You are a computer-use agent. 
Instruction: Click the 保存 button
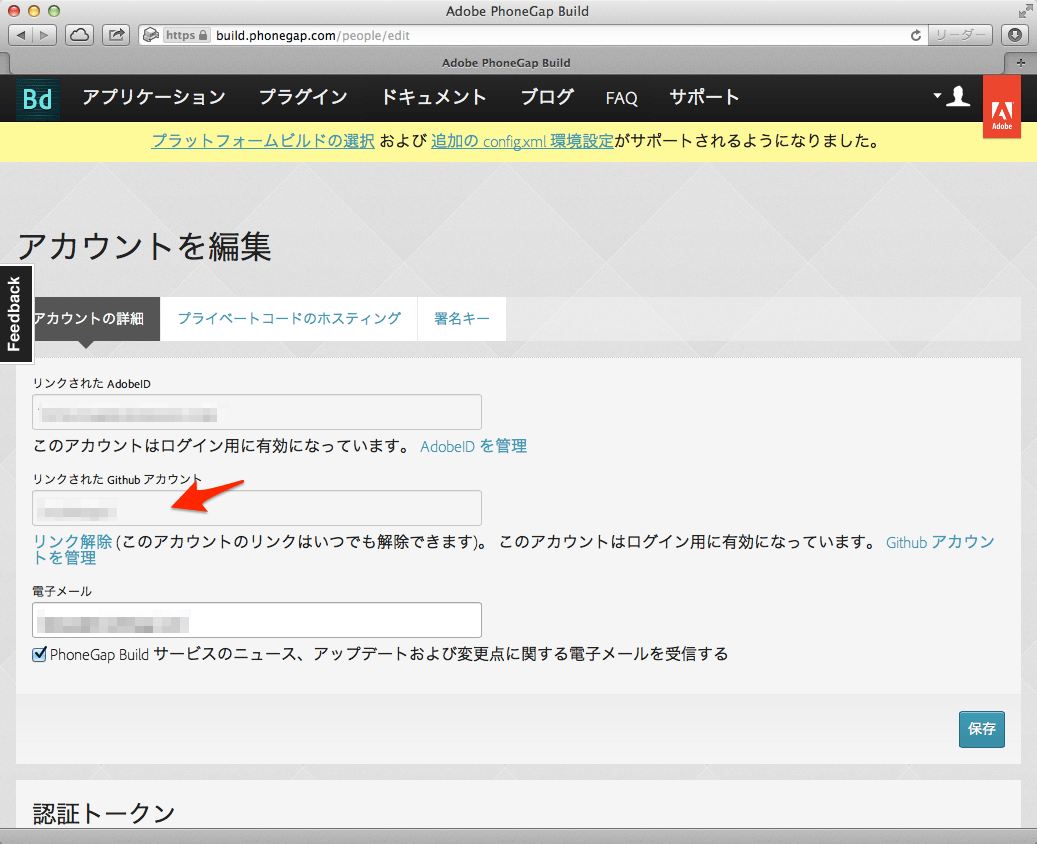point(981,729)
